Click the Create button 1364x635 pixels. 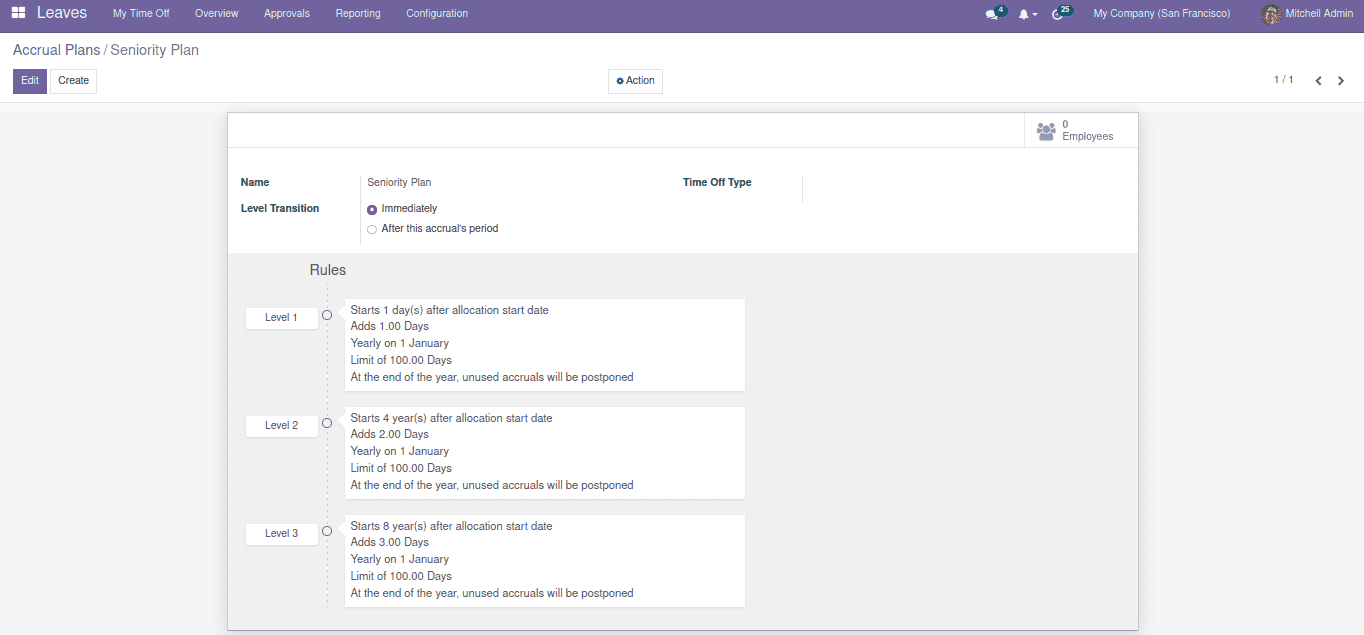[x=73, y=81]
